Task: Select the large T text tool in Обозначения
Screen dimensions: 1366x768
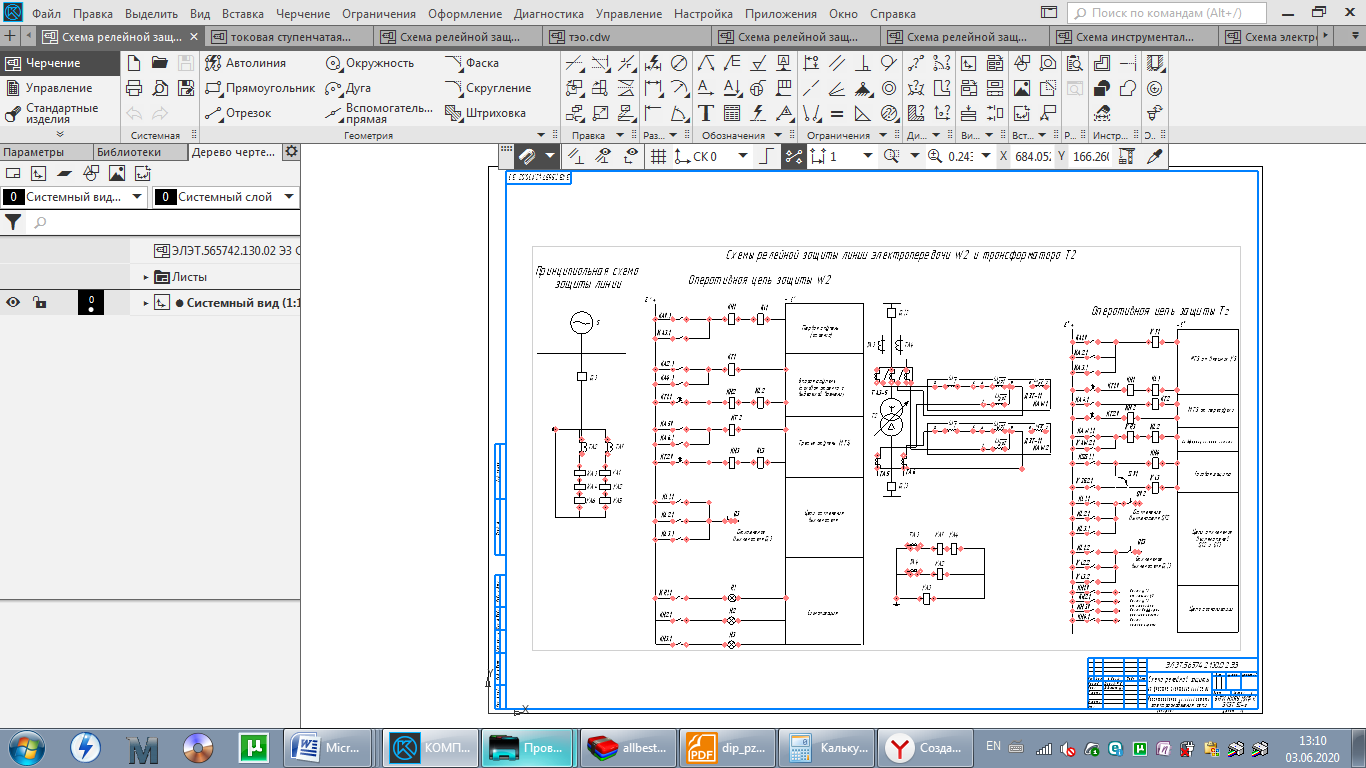Action: click(706, 113)
